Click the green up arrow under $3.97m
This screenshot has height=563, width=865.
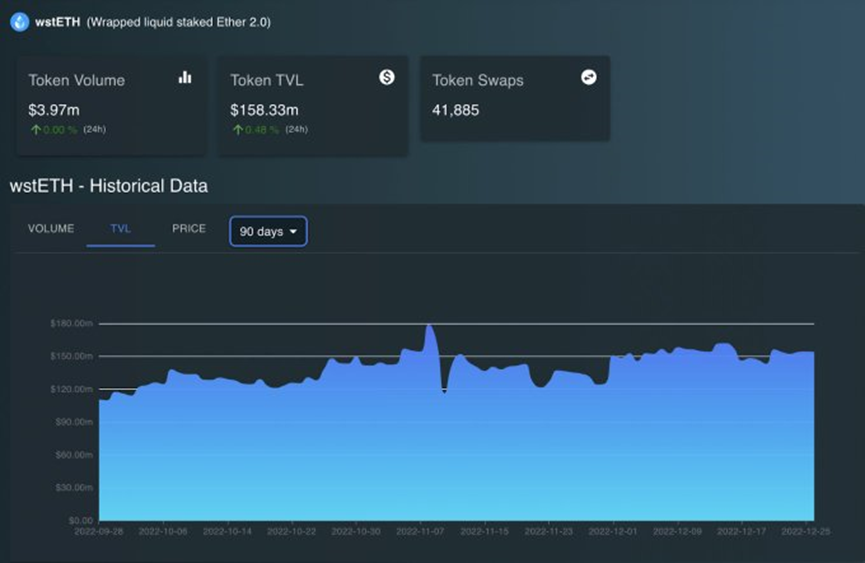coord(36,130)
